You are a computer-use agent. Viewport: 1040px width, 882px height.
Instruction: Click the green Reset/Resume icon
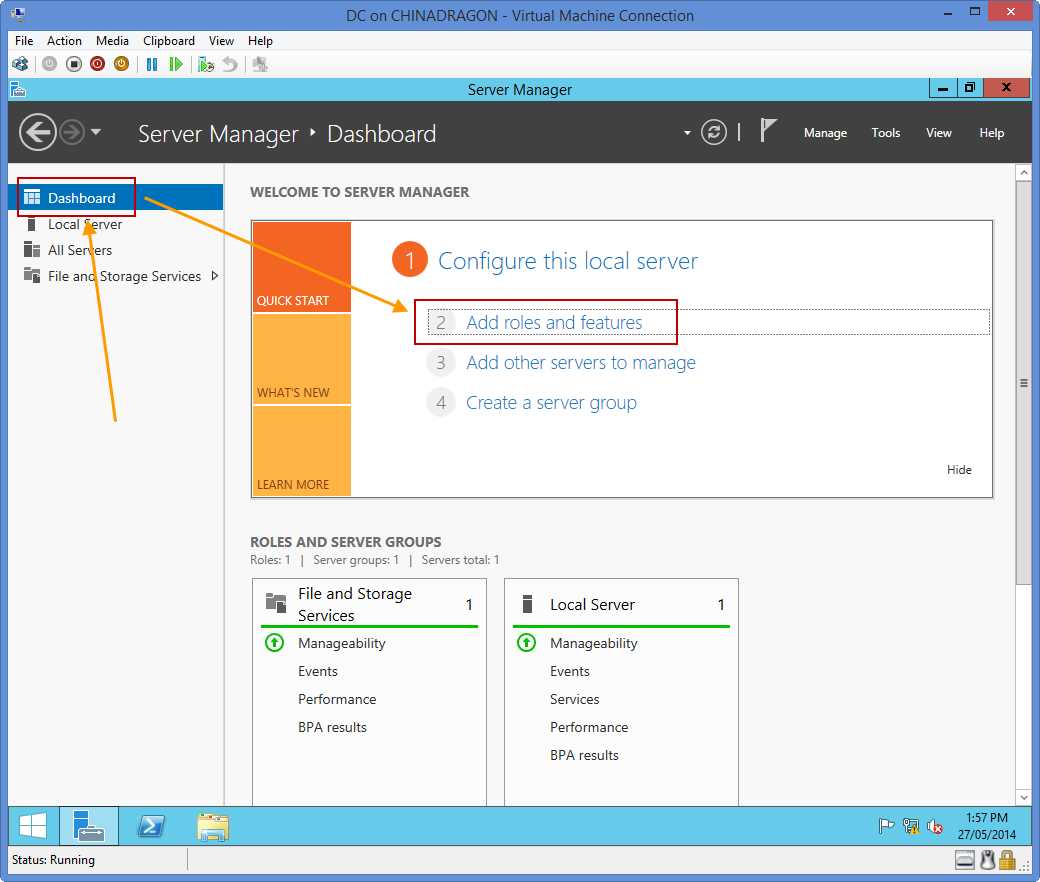pyautogui.click(x=176, y=64)
